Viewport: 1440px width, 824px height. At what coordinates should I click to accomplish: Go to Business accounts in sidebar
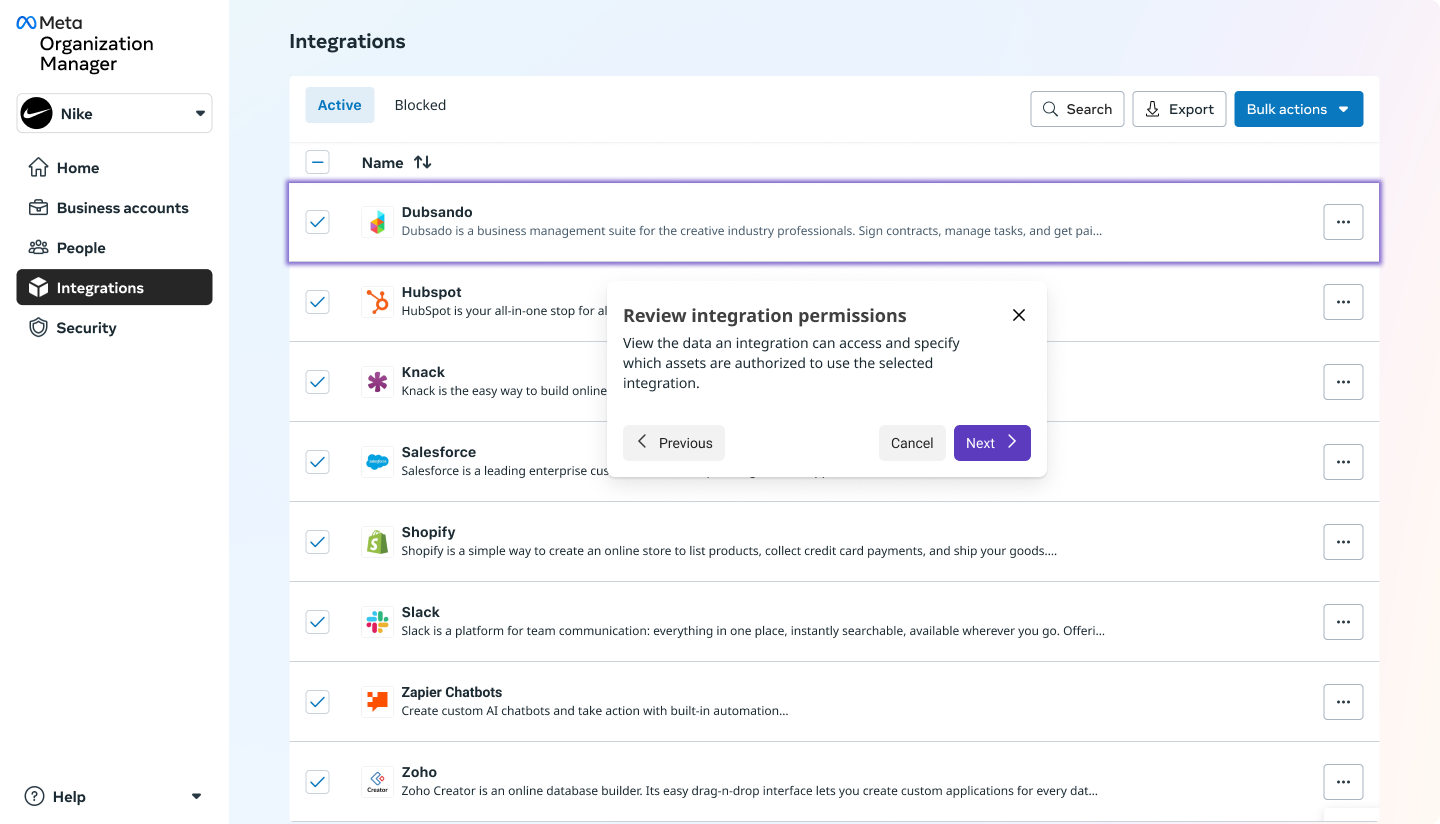pyautogui.click(x=122, y=208)
